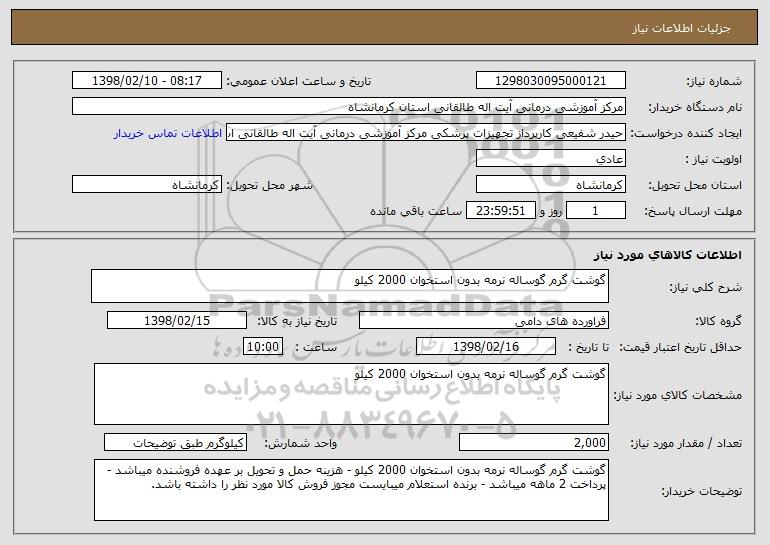Open the اطلاعات تماس خریدار link
This screenshot has width=770, height=545.
(168, 133)
